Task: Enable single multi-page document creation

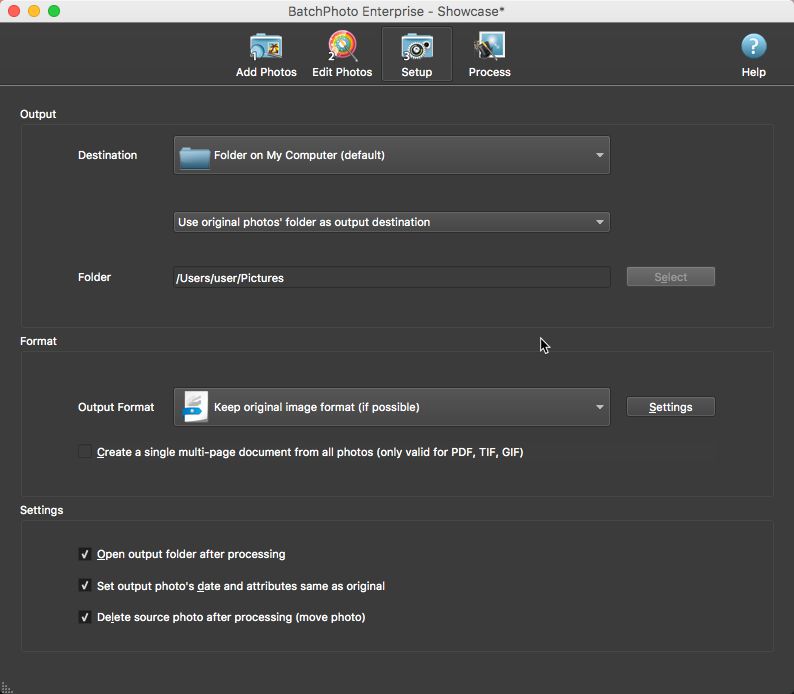Action: click(x=85, y=452)
